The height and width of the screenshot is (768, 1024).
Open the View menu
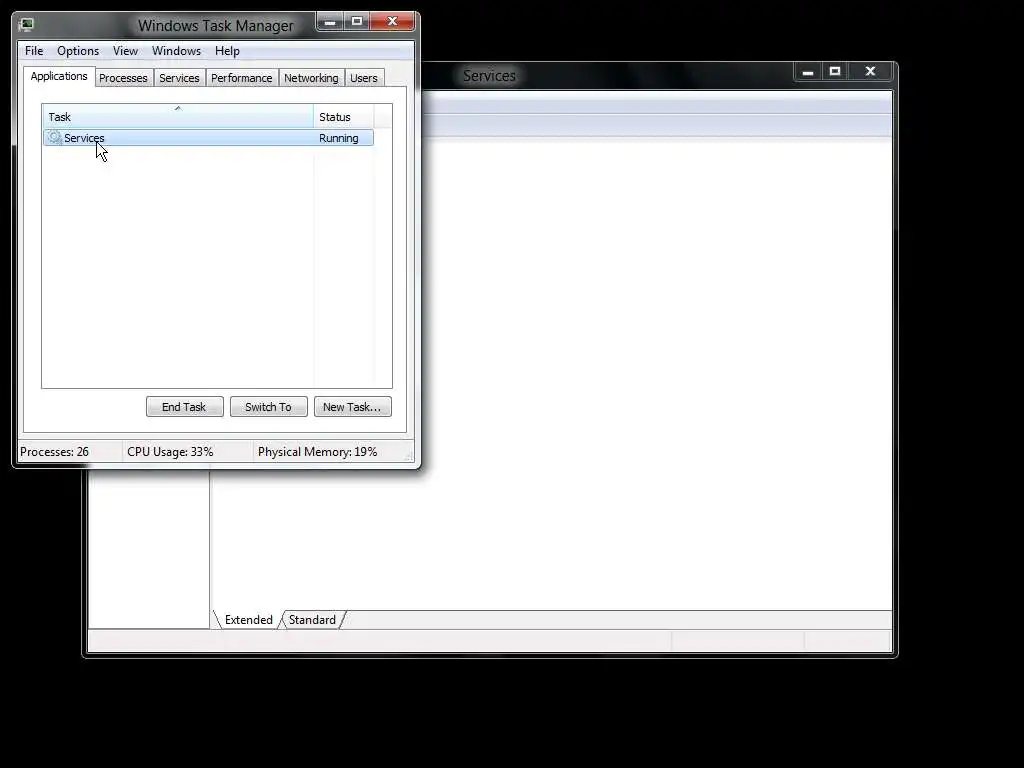(x=125, y=51)
